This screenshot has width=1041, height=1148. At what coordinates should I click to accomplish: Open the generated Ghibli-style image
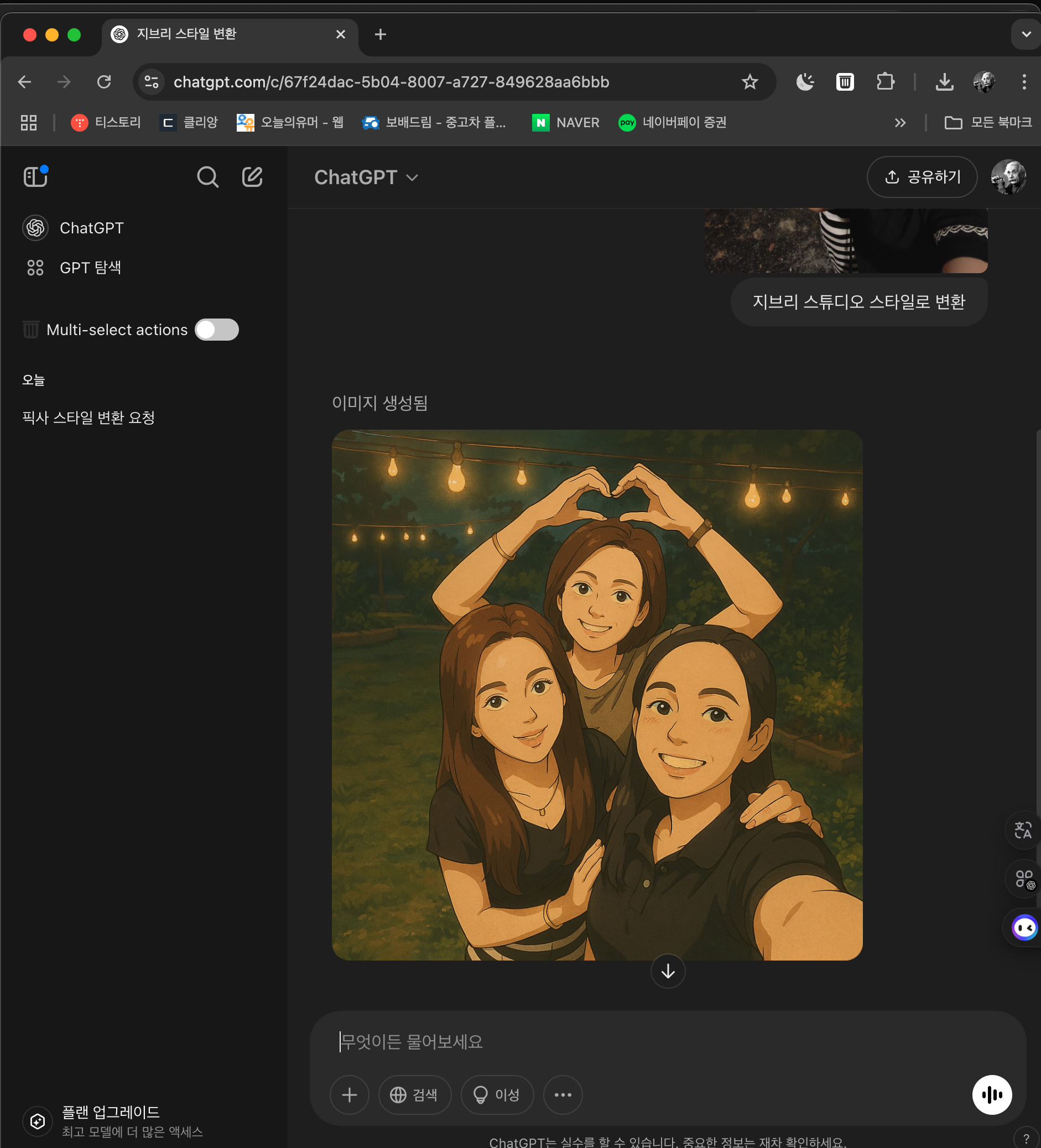click(x=597, y=695)
